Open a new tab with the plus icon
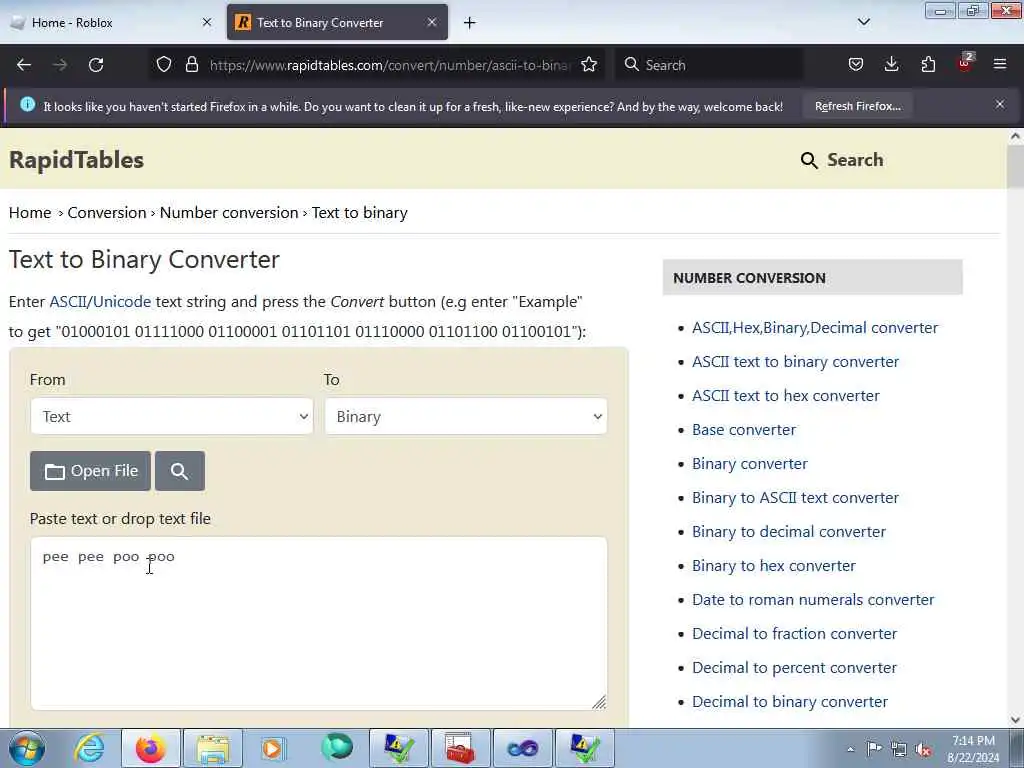Image resolution: width=1024 pixels, height=768 pixels. (x=470, y=23)
